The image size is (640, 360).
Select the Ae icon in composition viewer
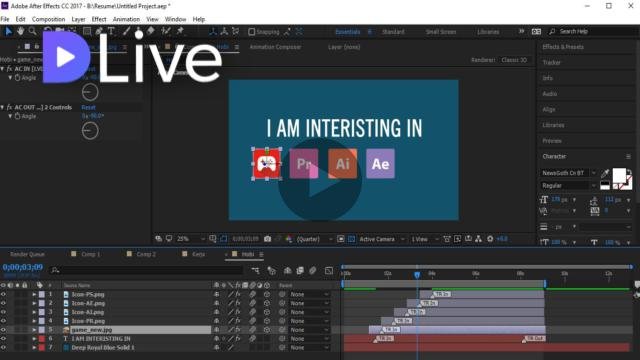380,164
